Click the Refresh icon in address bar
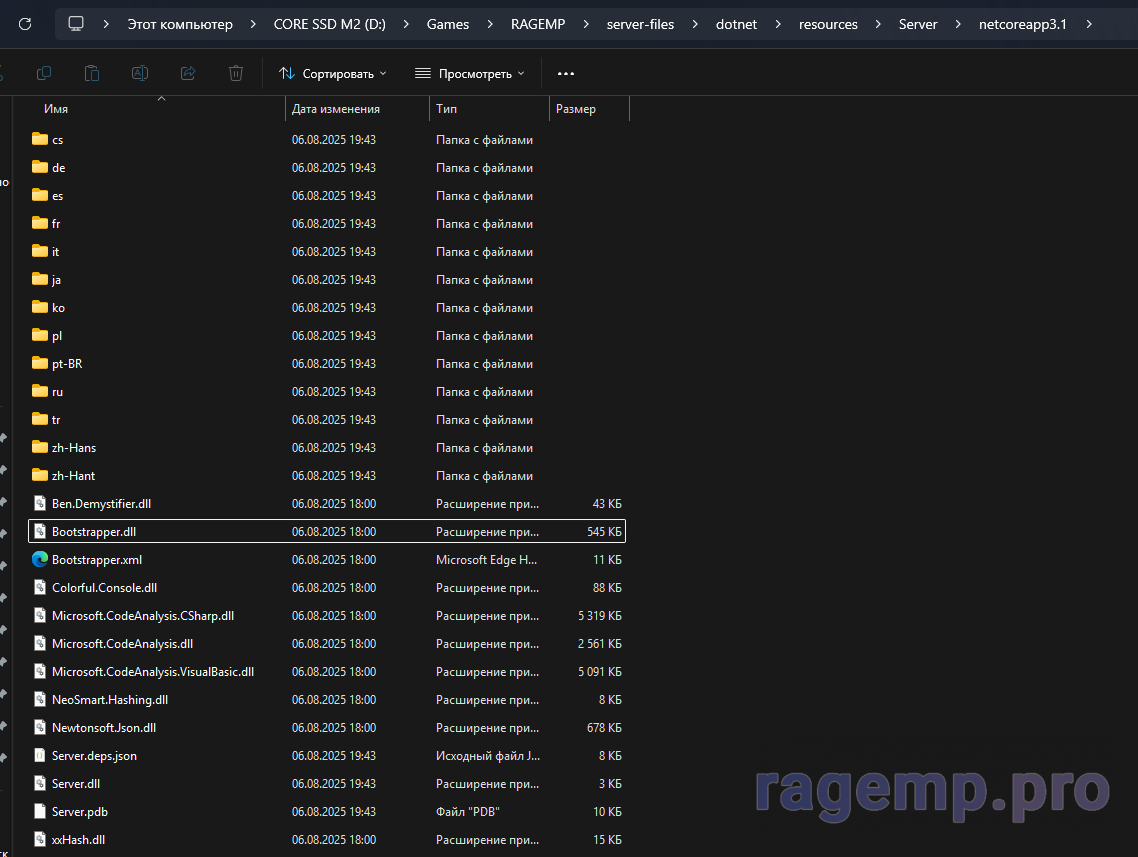Viewport: 1138px width, 857px height. tap(25, 24)
